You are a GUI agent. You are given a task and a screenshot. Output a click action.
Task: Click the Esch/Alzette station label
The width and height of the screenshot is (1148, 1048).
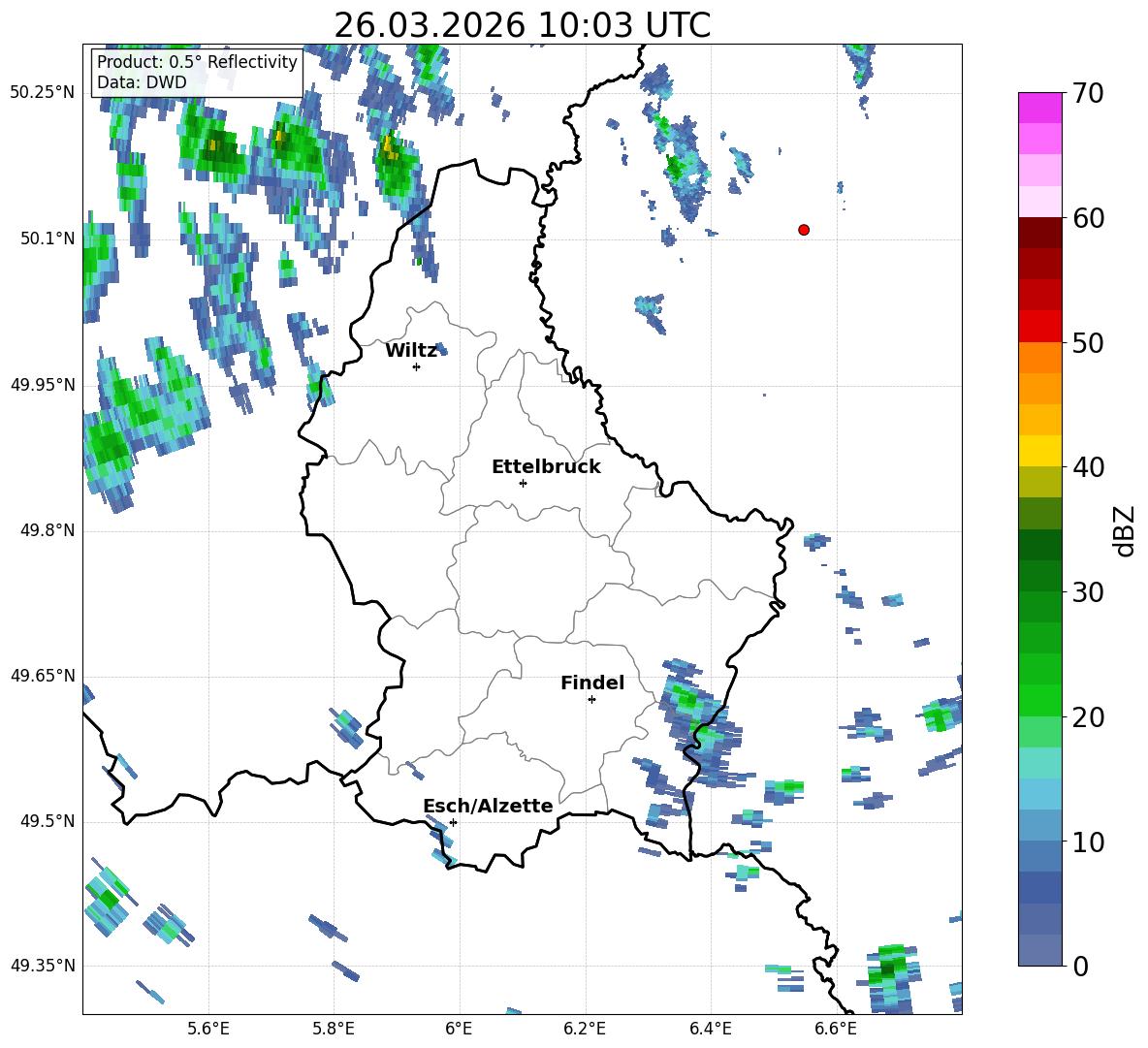pyautogui.click(x=489, y=806)
